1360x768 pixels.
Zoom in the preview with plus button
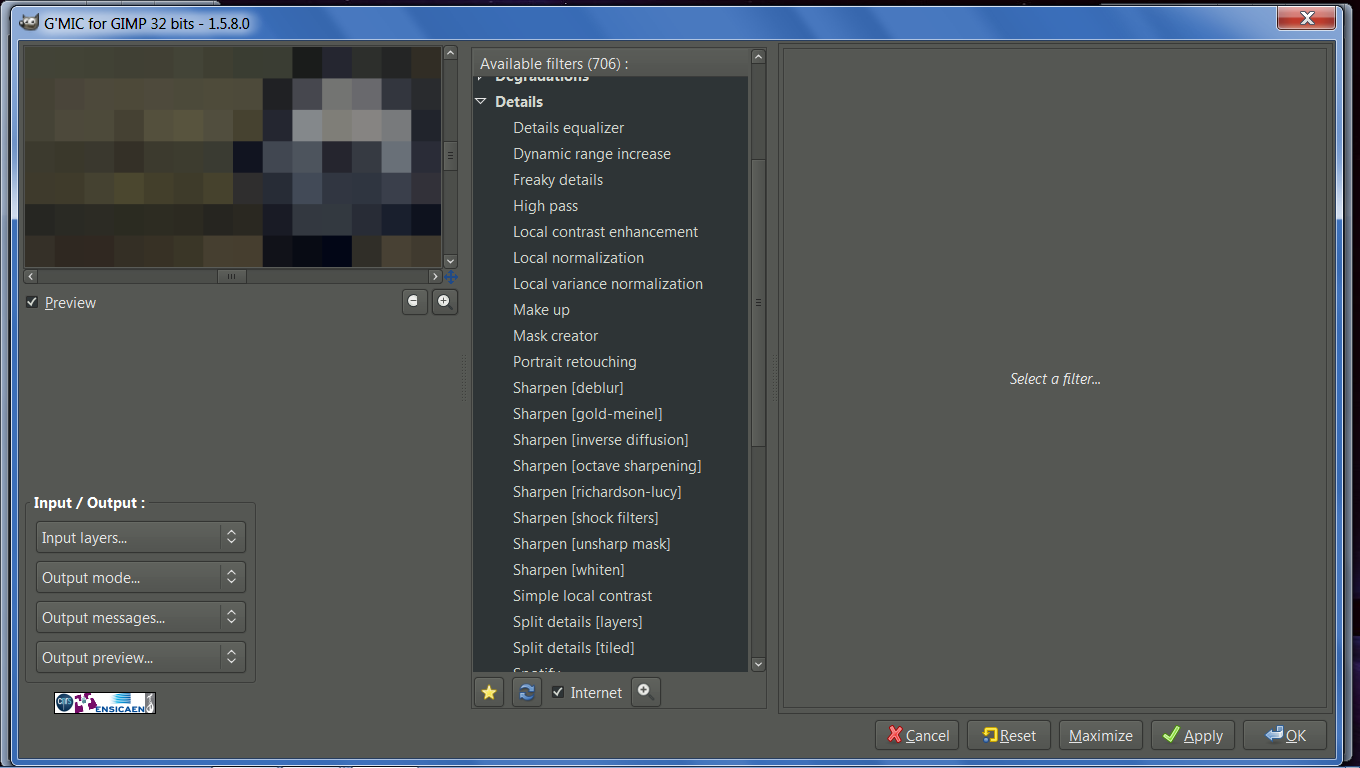click(x=444, y=301)
